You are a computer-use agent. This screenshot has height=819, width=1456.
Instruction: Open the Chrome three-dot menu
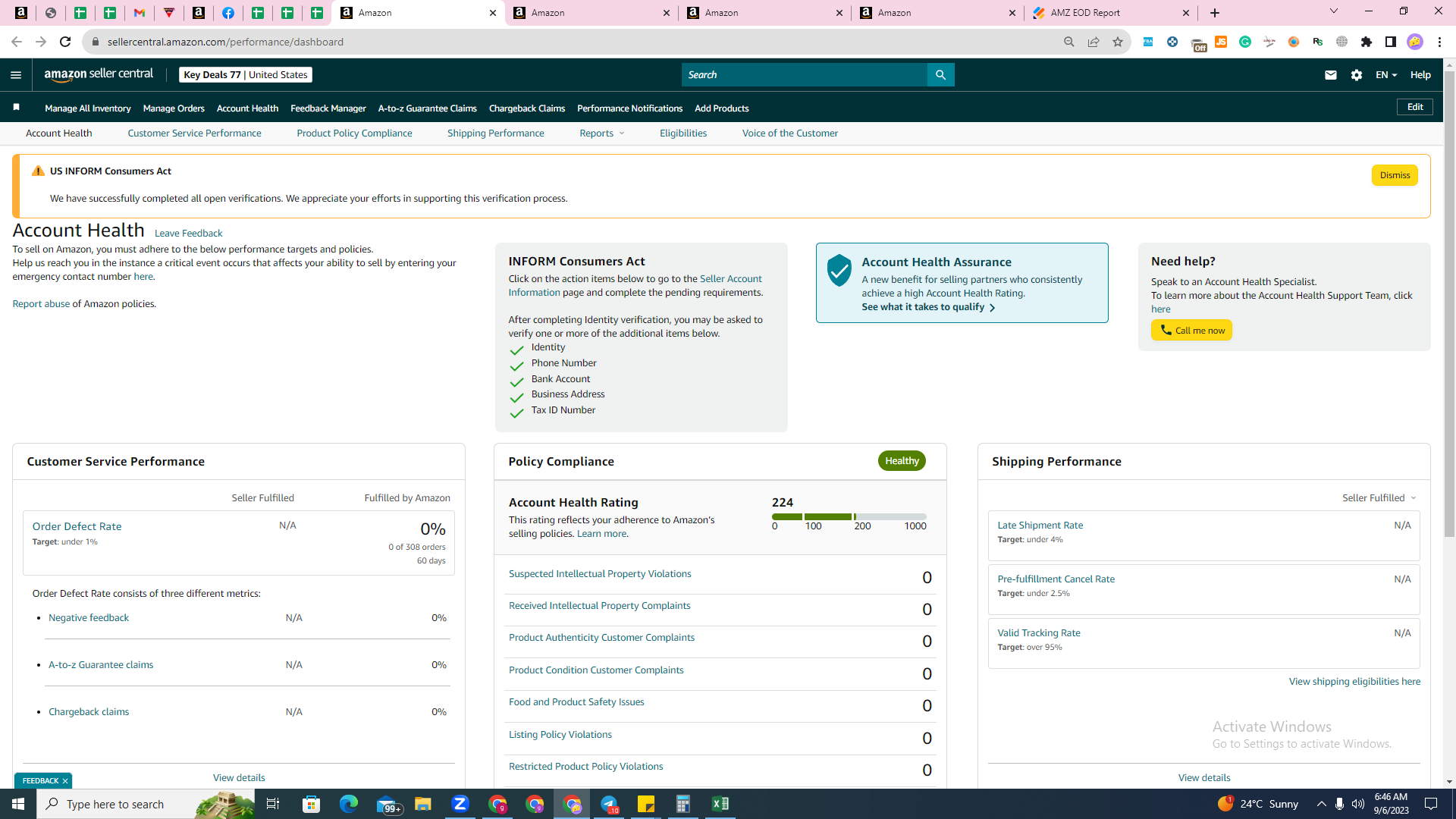pos(1439,42)
